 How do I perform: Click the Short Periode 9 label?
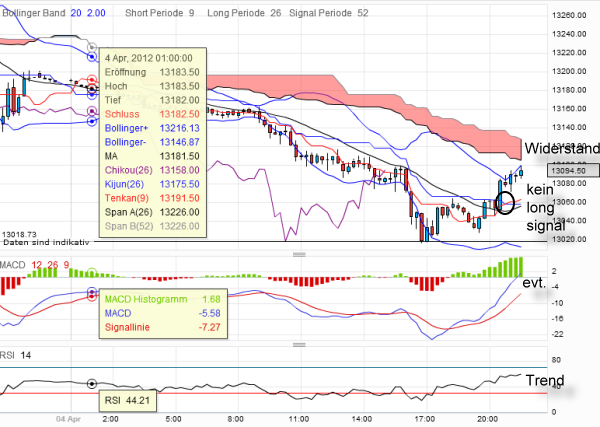click(x=160, y=13)
